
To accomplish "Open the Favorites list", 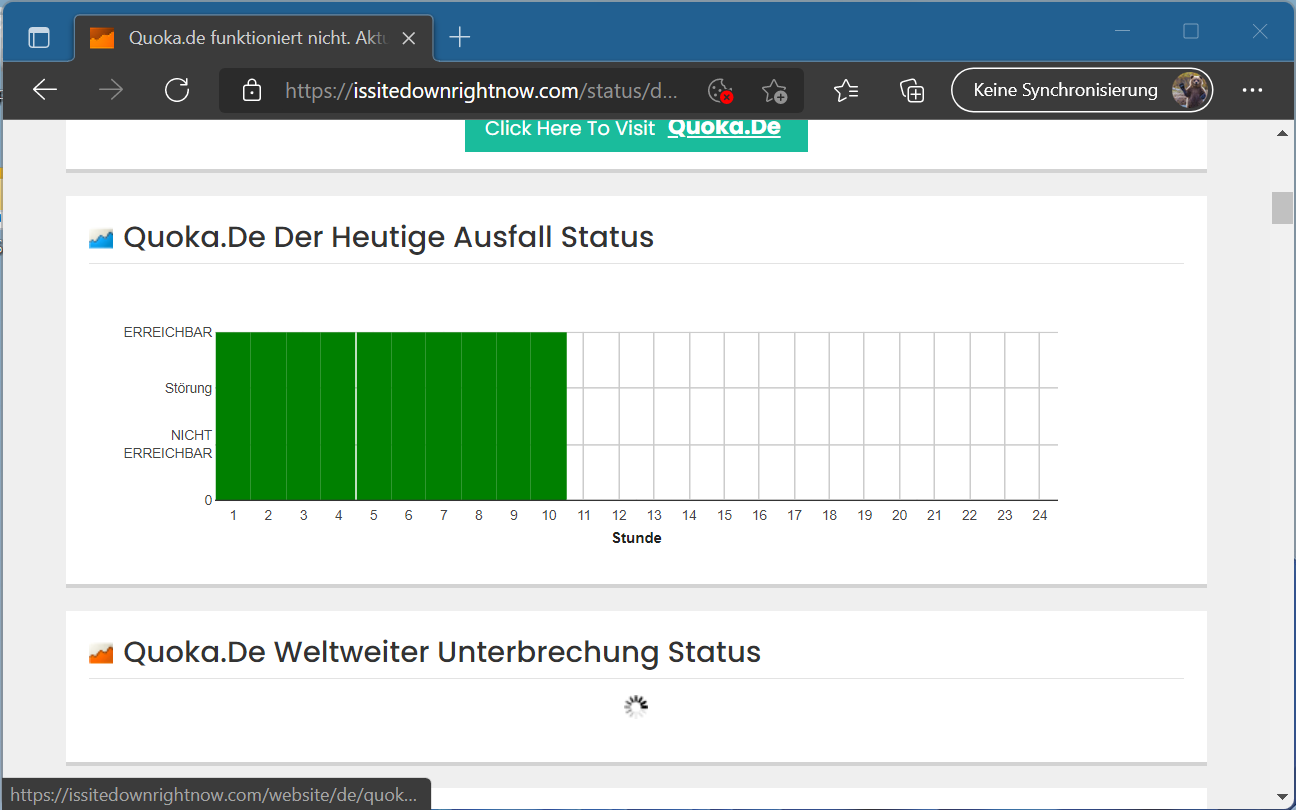I will 846,91.
